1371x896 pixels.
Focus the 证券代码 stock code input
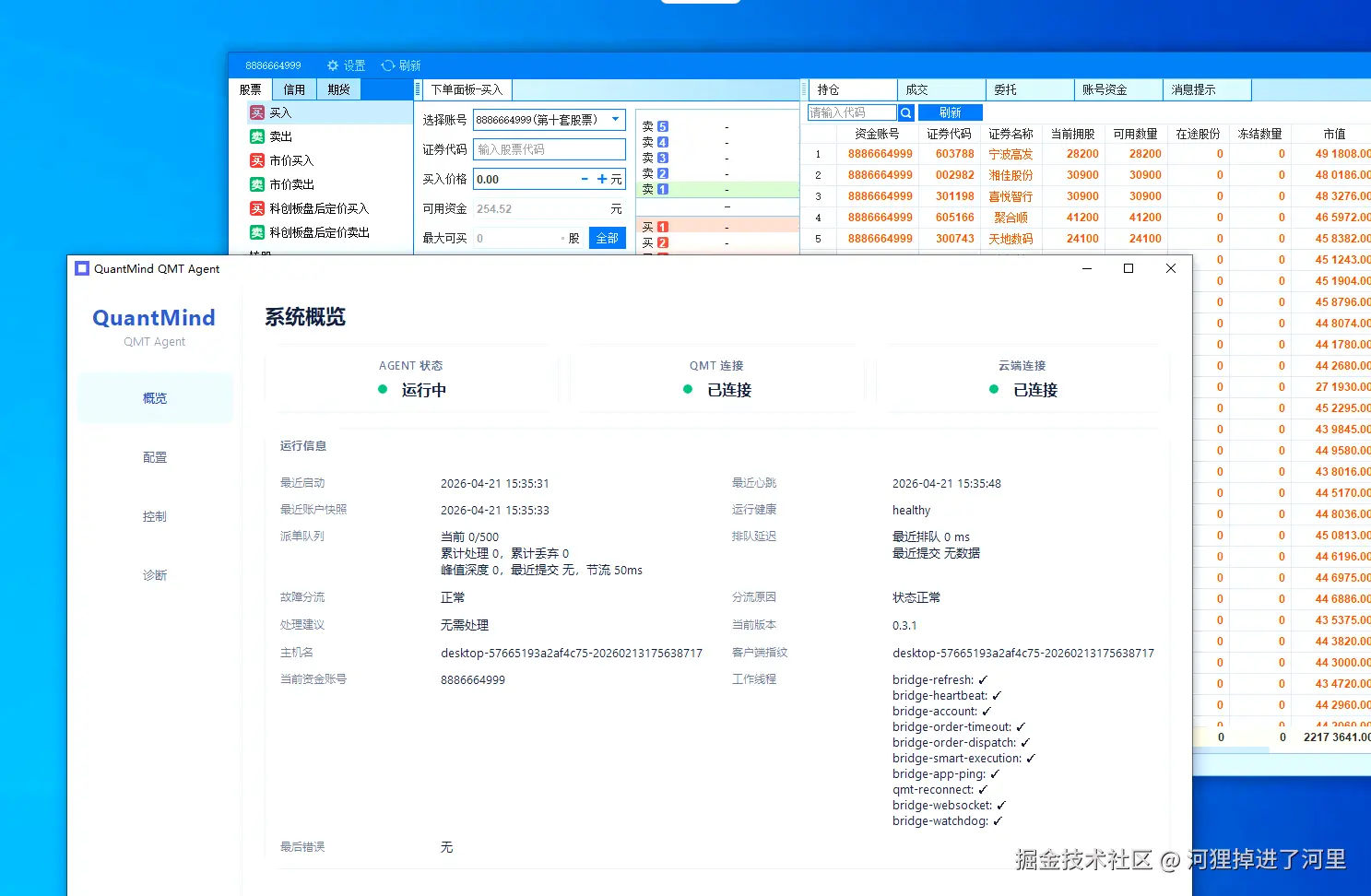point(550,149)
